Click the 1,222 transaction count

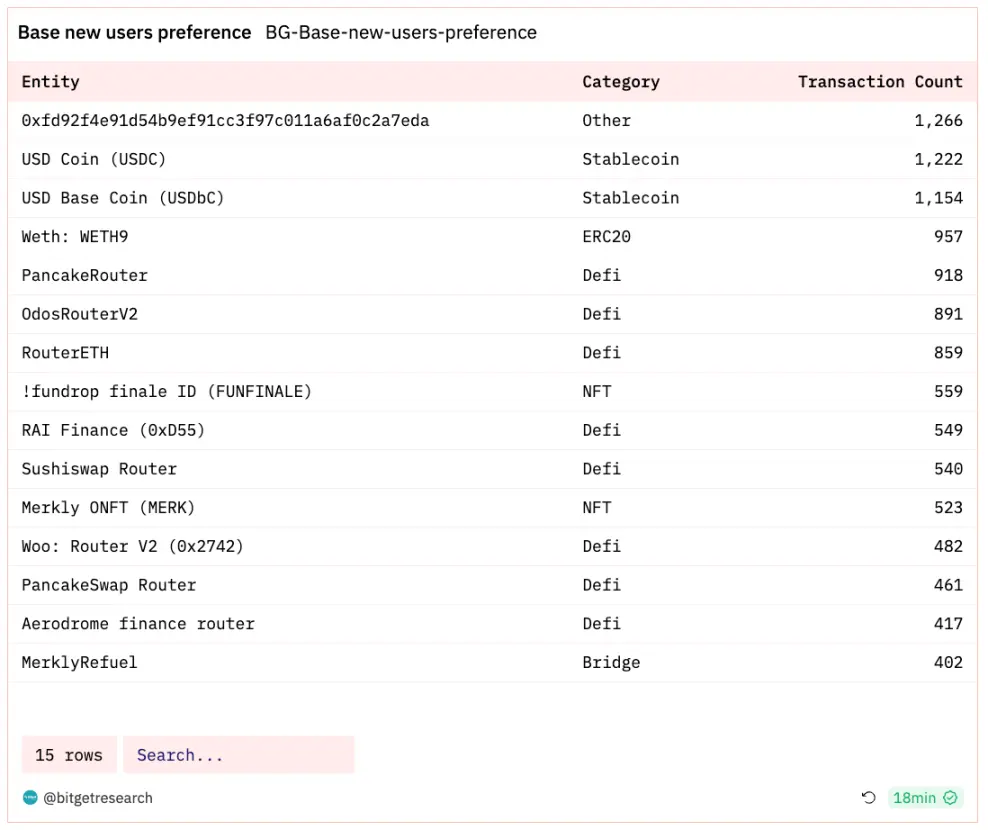coord(939,159)
